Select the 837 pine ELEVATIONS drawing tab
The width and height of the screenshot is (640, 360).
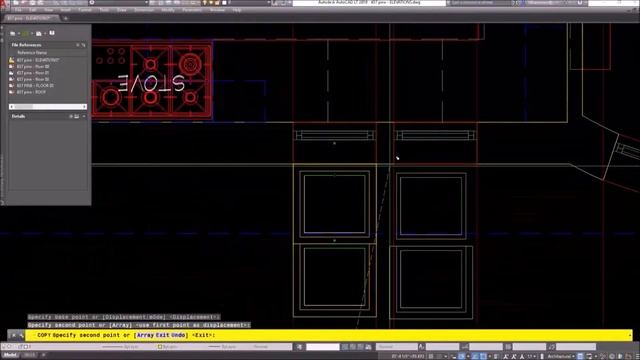[x=29, y=18]
